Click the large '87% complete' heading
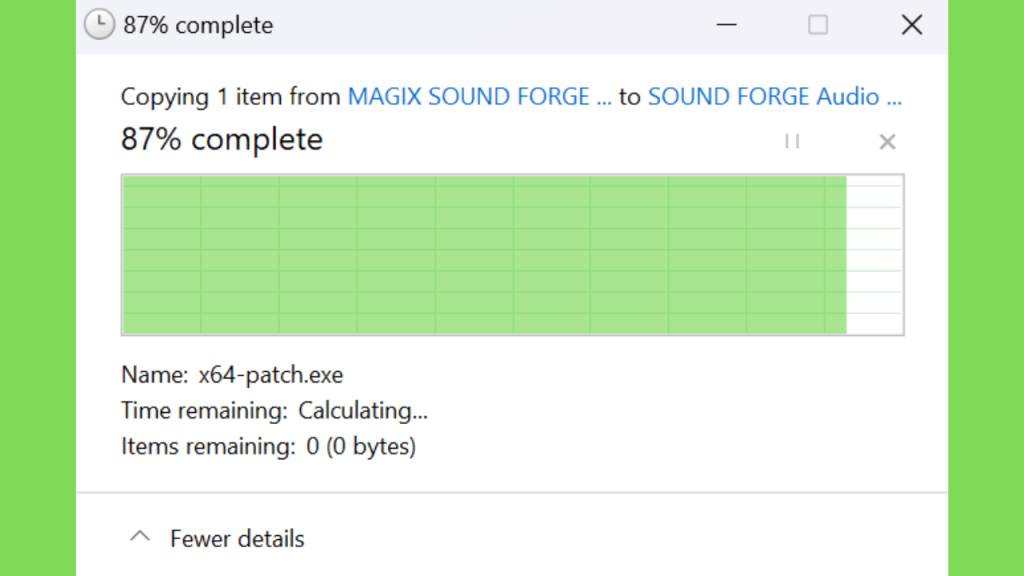The image size is (1024, 576). tap(222, 139)
